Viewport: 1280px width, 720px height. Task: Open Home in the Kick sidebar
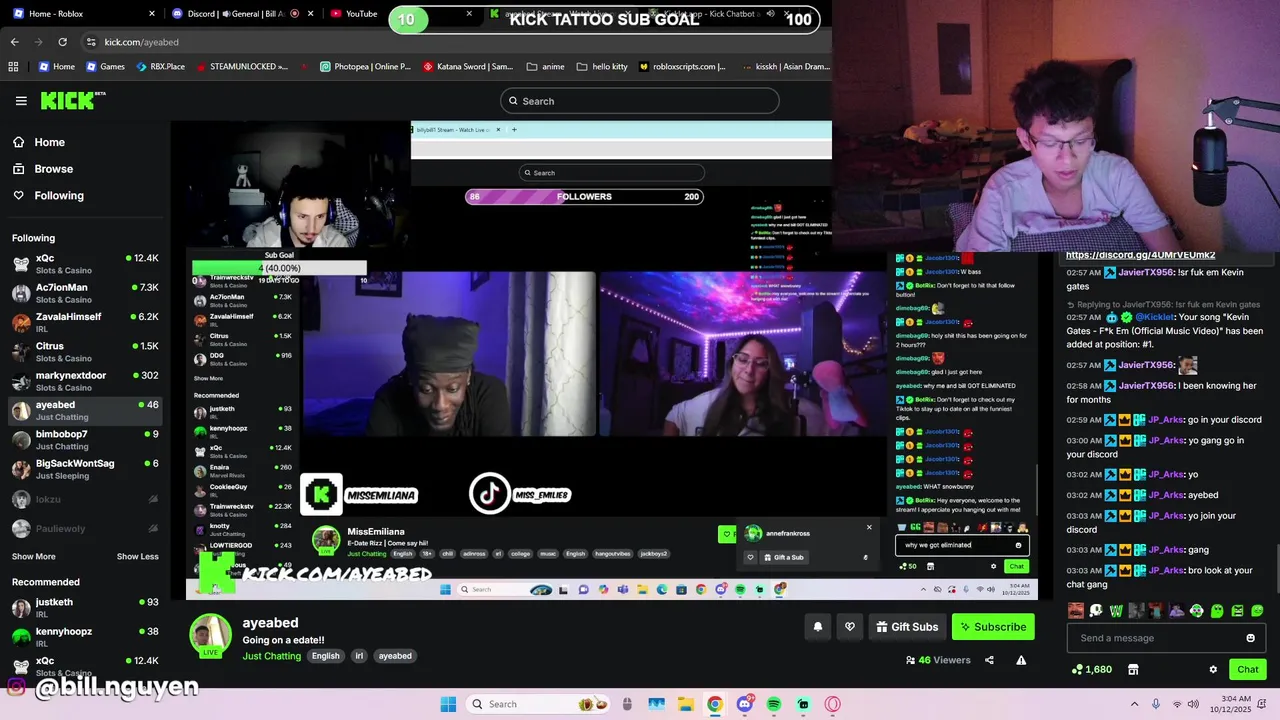(x=39, y=142)
